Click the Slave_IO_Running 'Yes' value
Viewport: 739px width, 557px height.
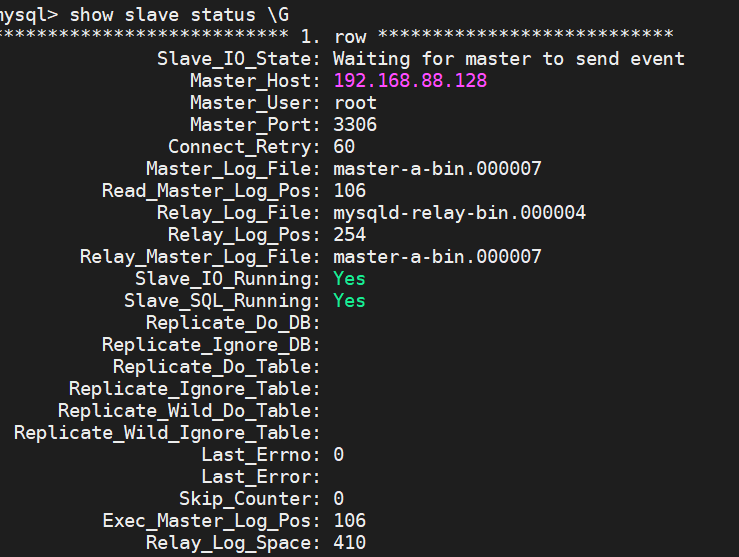tap(349, 279)
